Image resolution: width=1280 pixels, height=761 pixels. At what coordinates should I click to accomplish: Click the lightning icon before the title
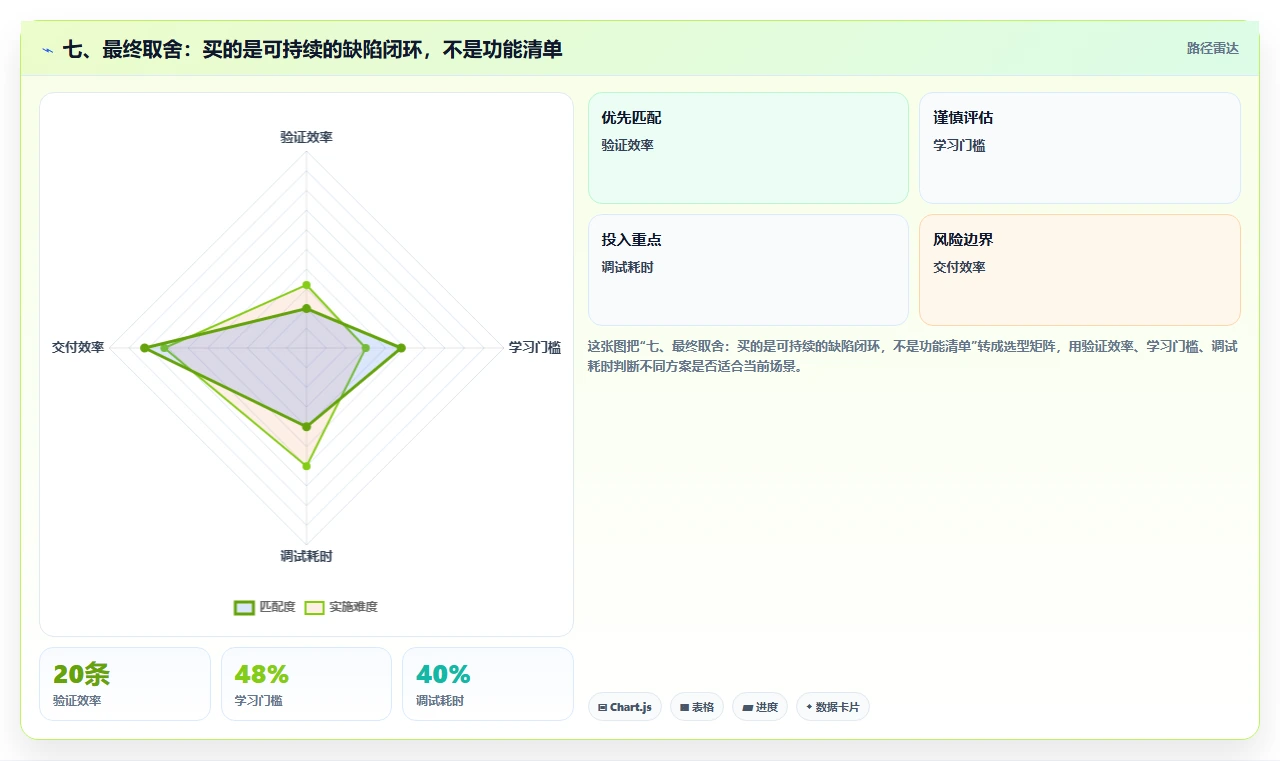pos(48,50)
